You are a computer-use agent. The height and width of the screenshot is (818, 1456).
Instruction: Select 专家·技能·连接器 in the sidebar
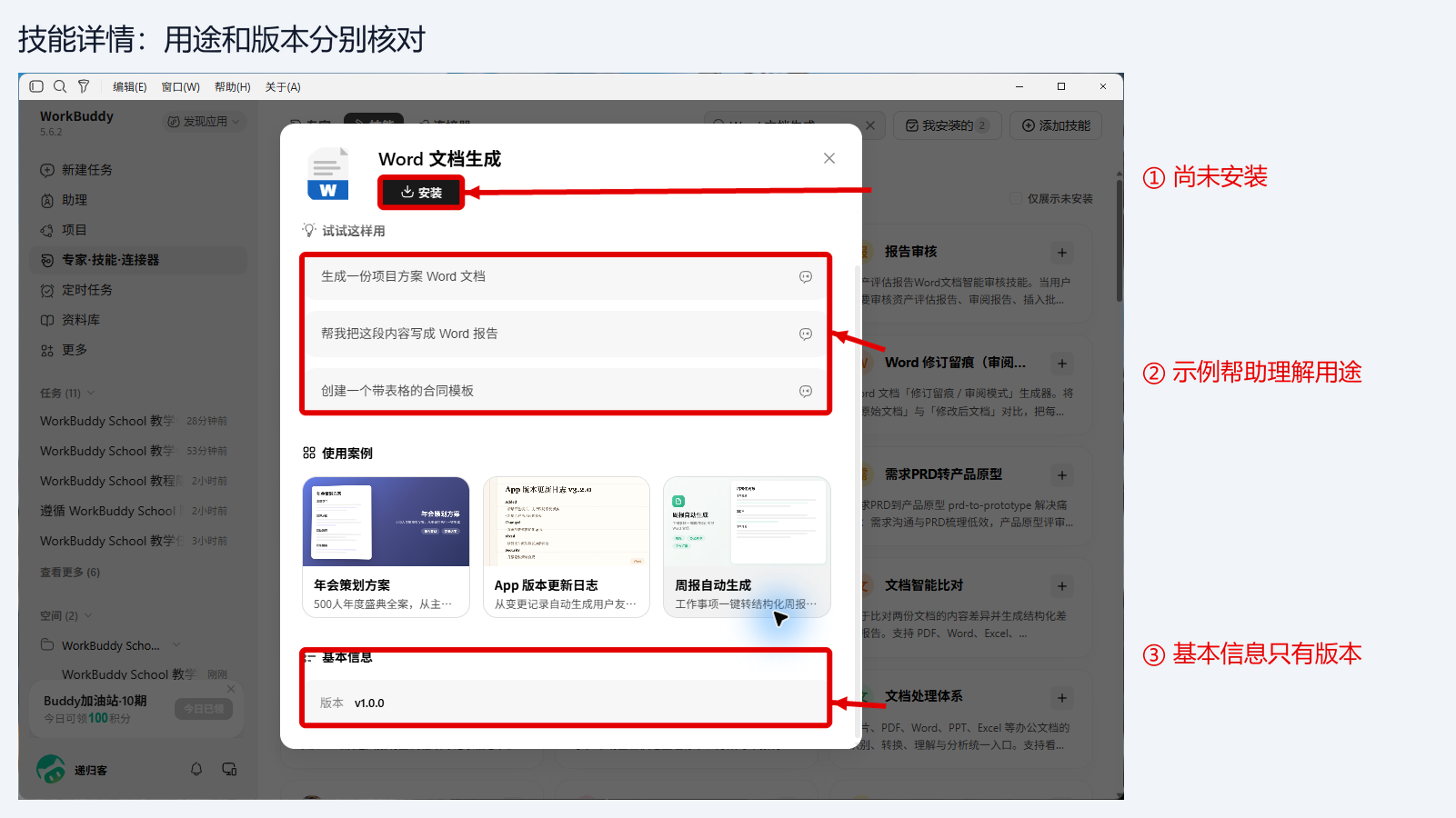tap(137, 260)
